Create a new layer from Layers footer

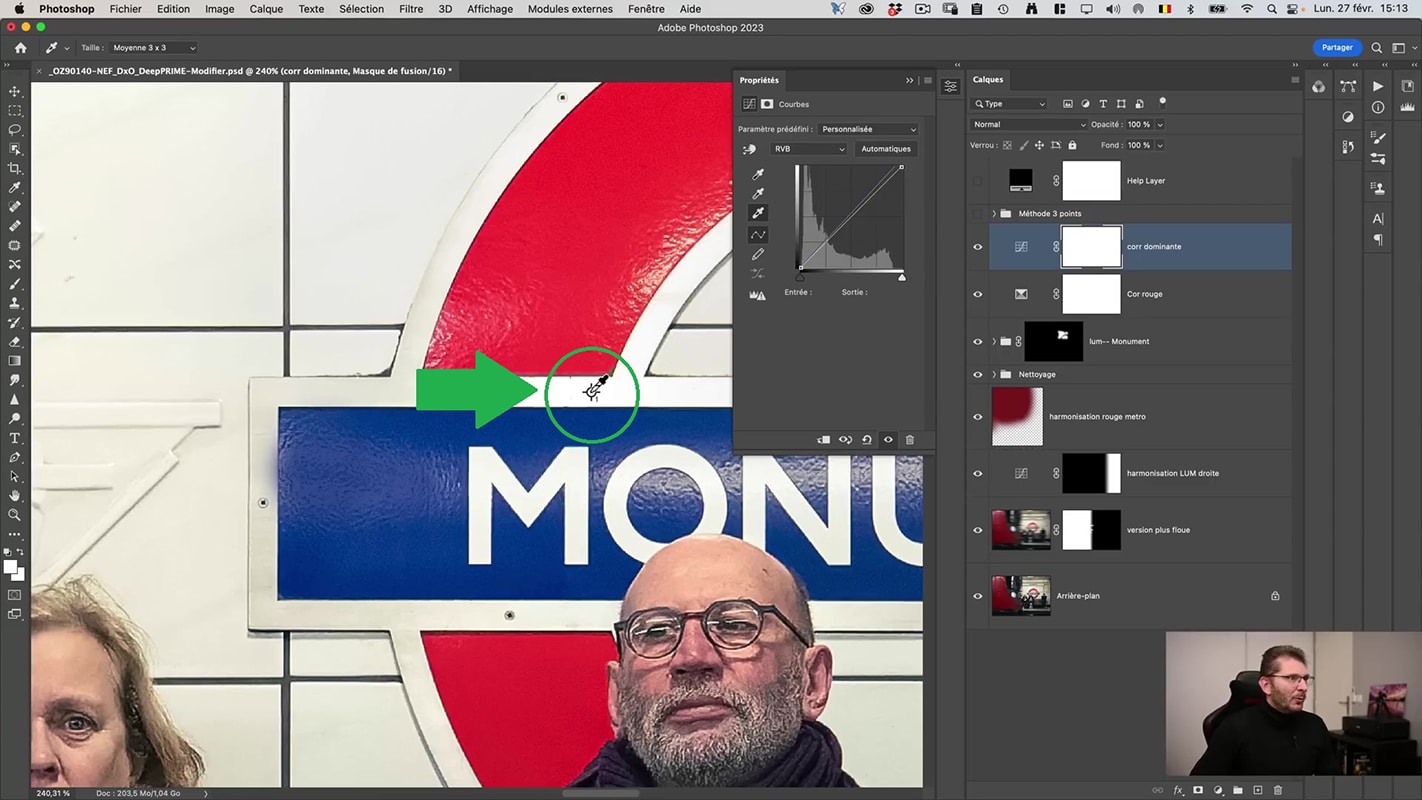point(1258,790)
